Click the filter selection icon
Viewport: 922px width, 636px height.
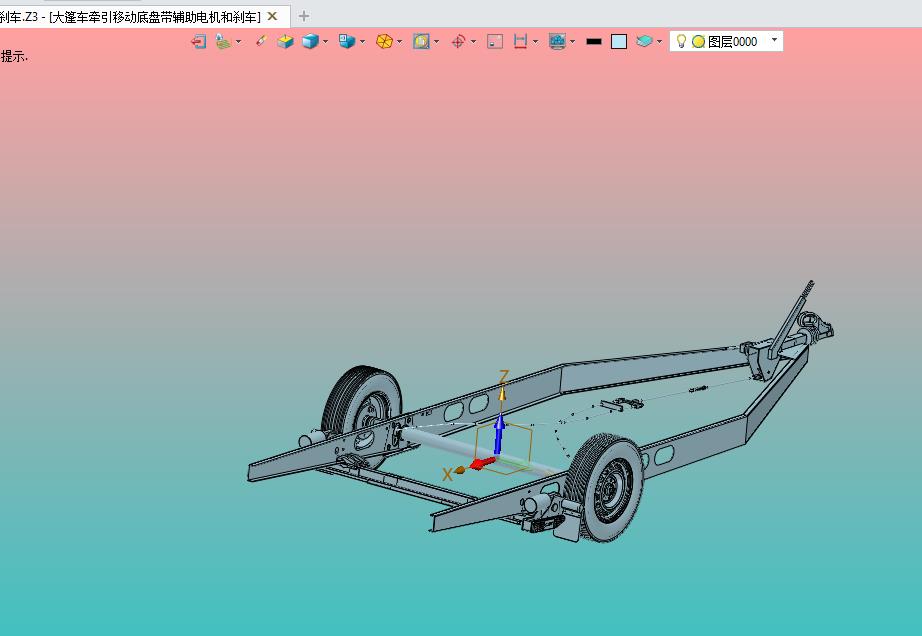[223, 41]
